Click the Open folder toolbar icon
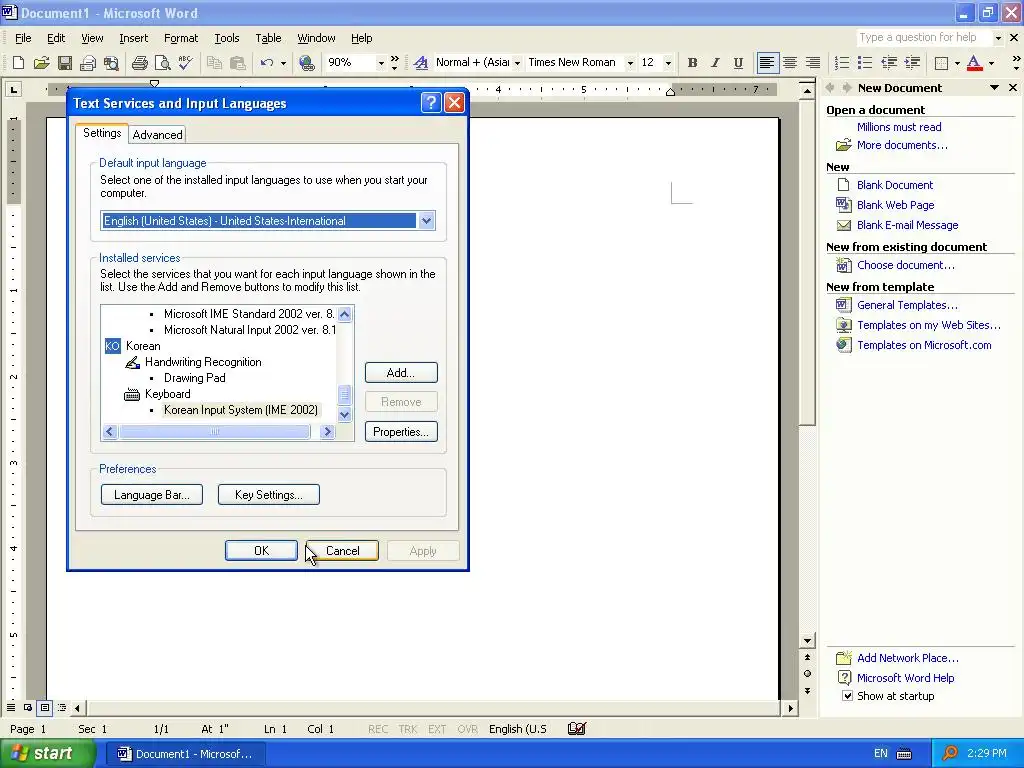Image resolution: width=1024 pixels, height=768 pixels. click(x=42, y=63)
